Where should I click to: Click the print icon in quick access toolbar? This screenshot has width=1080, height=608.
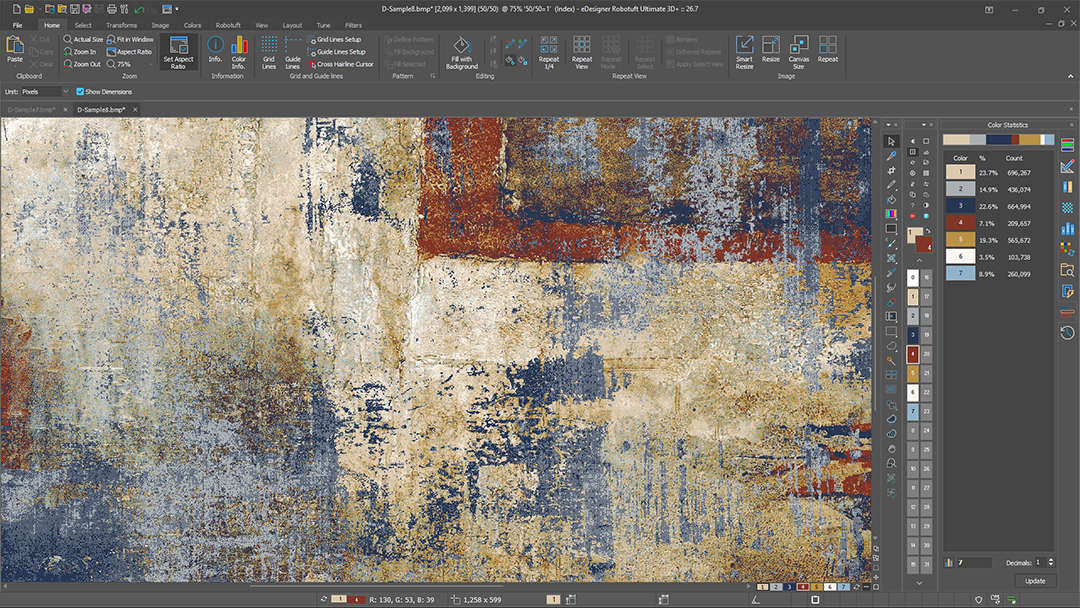[112, 9]
